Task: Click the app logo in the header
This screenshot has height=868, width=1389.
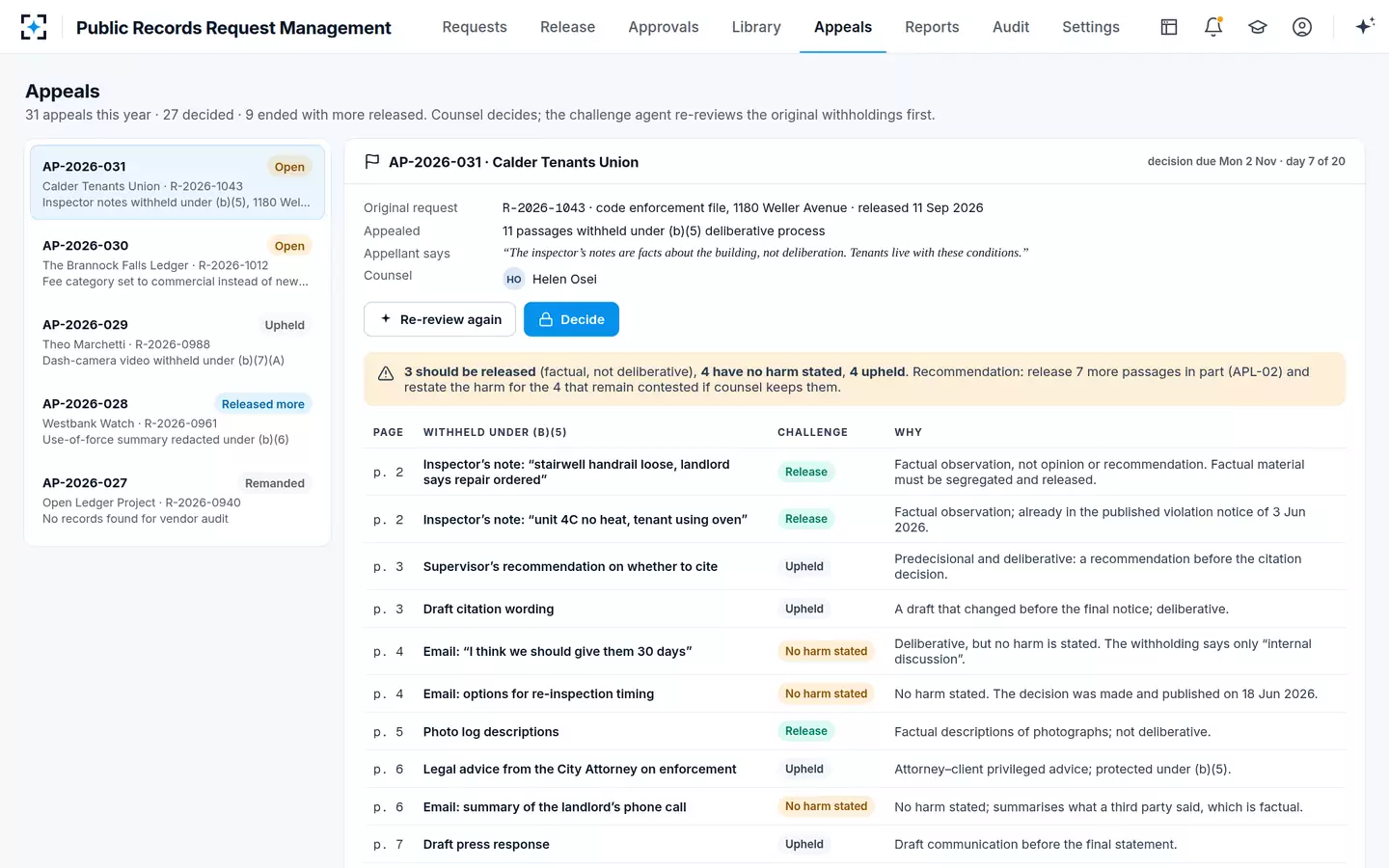Action: [34, 27]
